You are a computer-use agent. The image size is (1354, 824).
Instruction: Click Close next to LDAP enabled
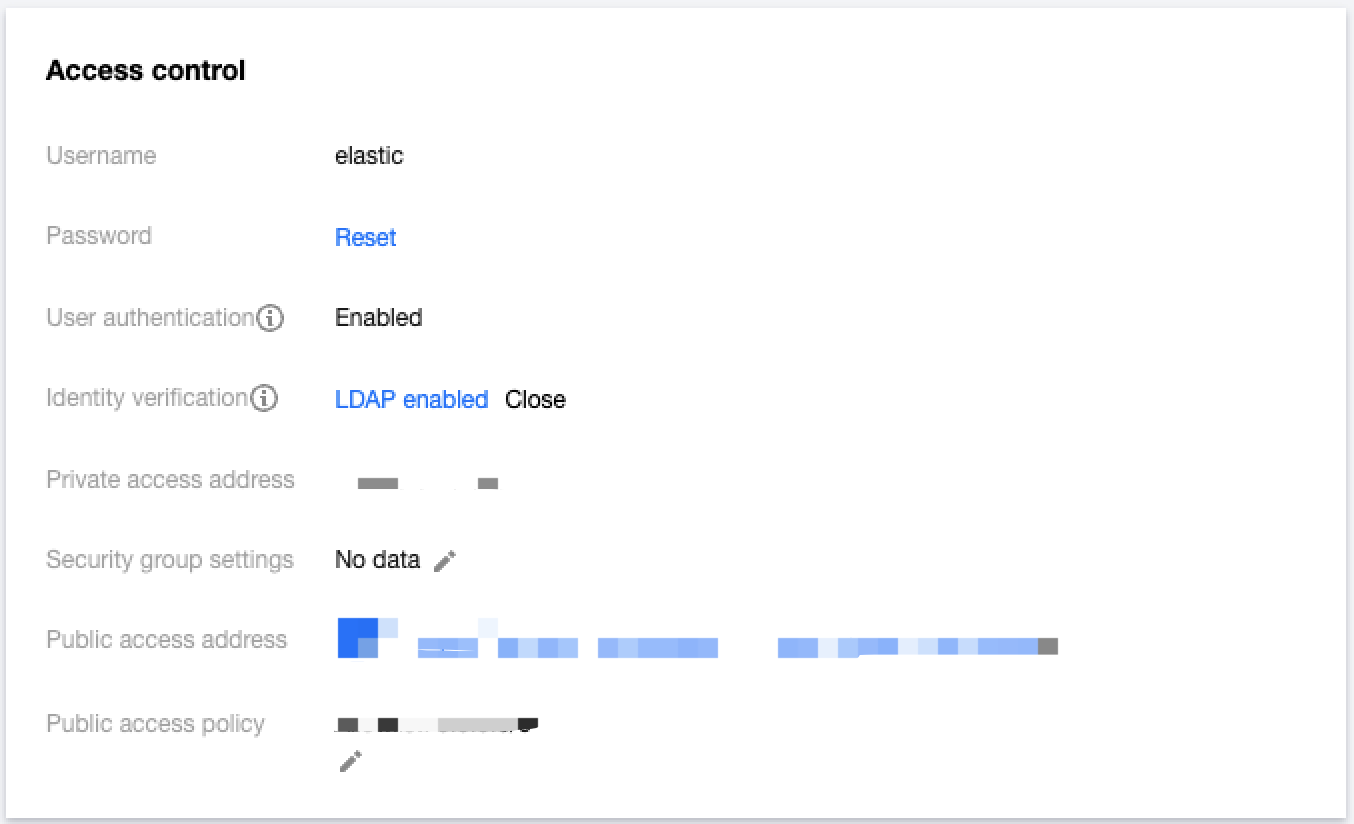[535, 399]
